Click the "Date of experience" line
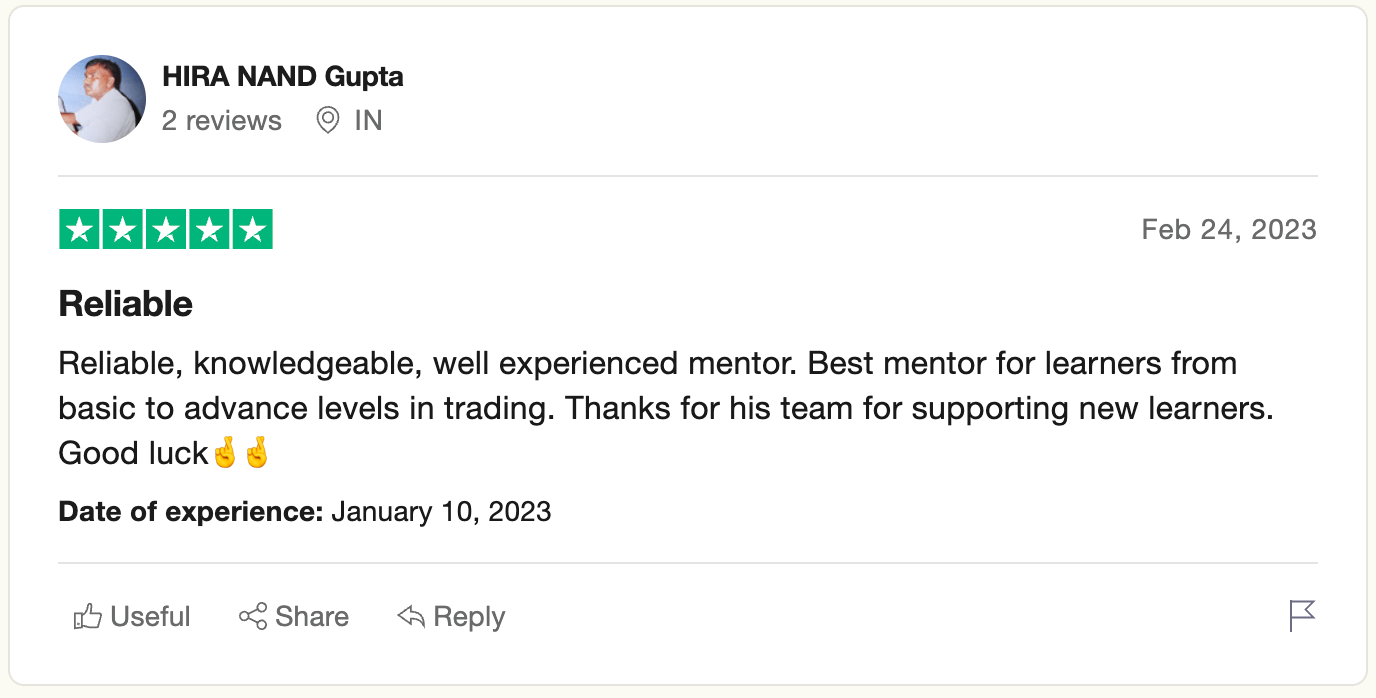The image size is (1376, 698). coord(305,512)
